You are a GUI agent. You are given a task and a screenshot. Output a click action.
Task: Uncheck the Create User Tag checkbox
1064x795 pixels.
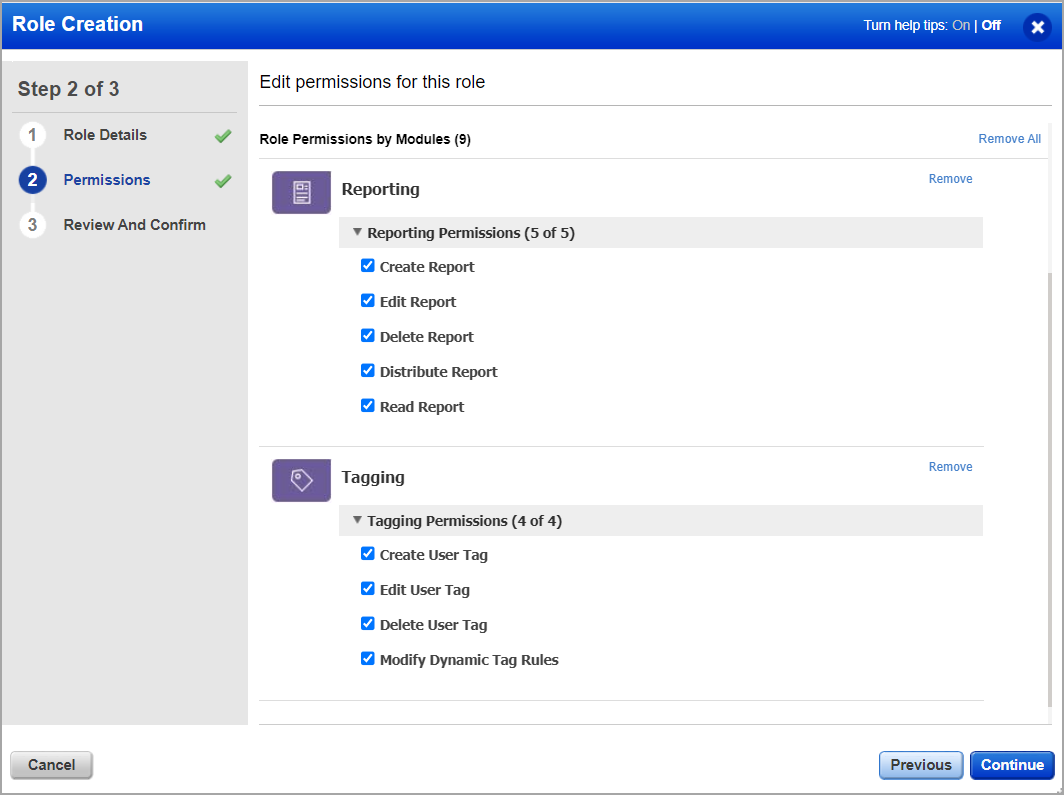coord(368,554)
